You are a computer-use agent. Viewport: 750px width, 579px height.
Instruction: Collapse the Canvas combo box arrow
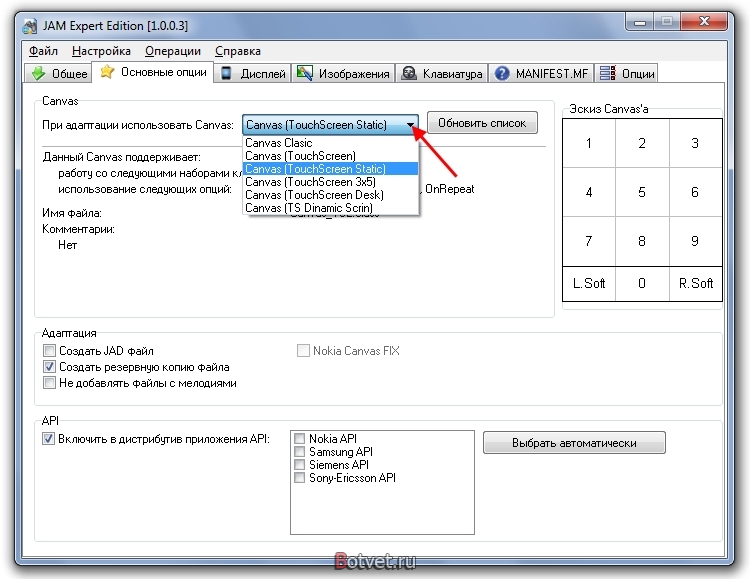(x=410, y=124)
